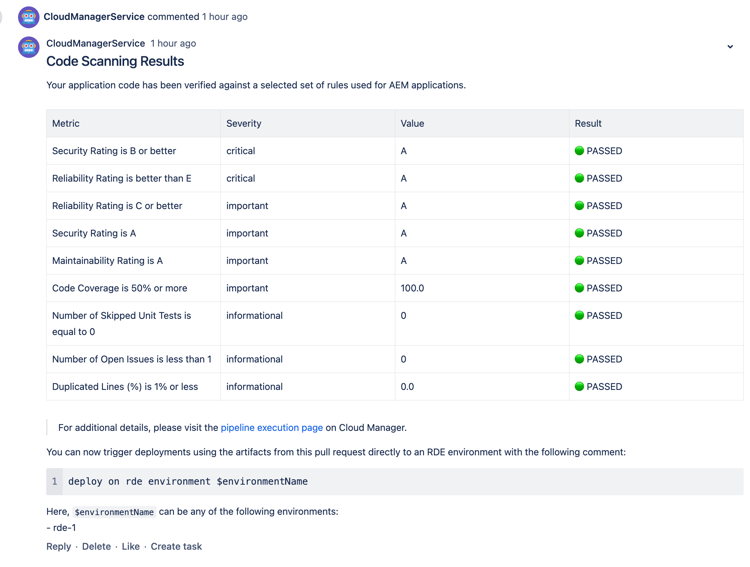The height and width of the screenshot is (567, 750).
Task: Click the $environmentName inline code snippet
Action: 114,512
